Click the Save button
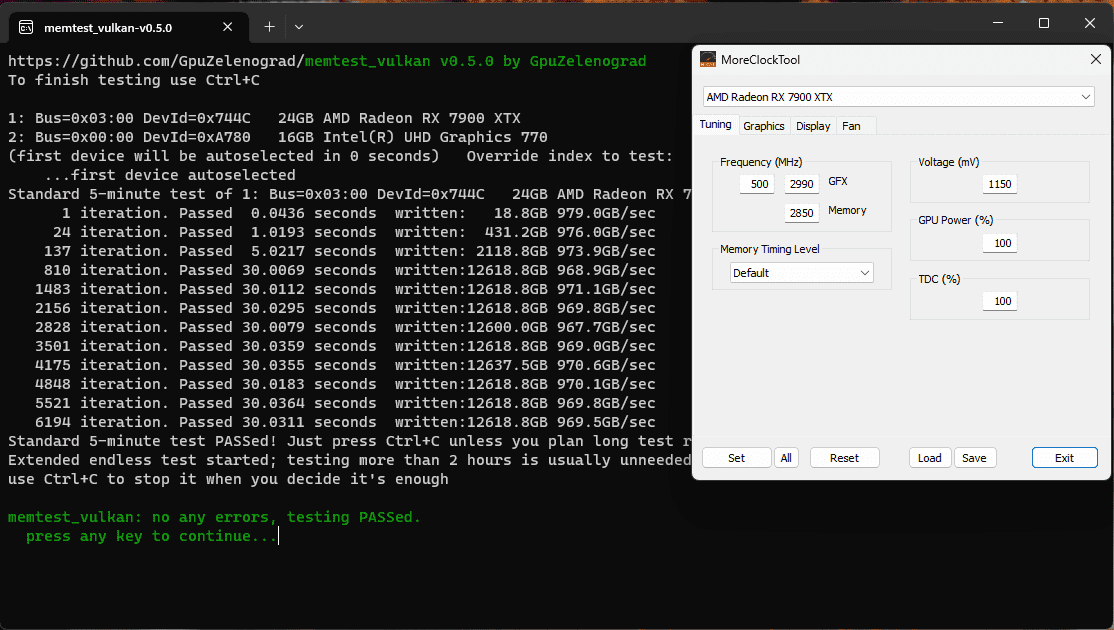1114x630 pixels. [975, 458]
